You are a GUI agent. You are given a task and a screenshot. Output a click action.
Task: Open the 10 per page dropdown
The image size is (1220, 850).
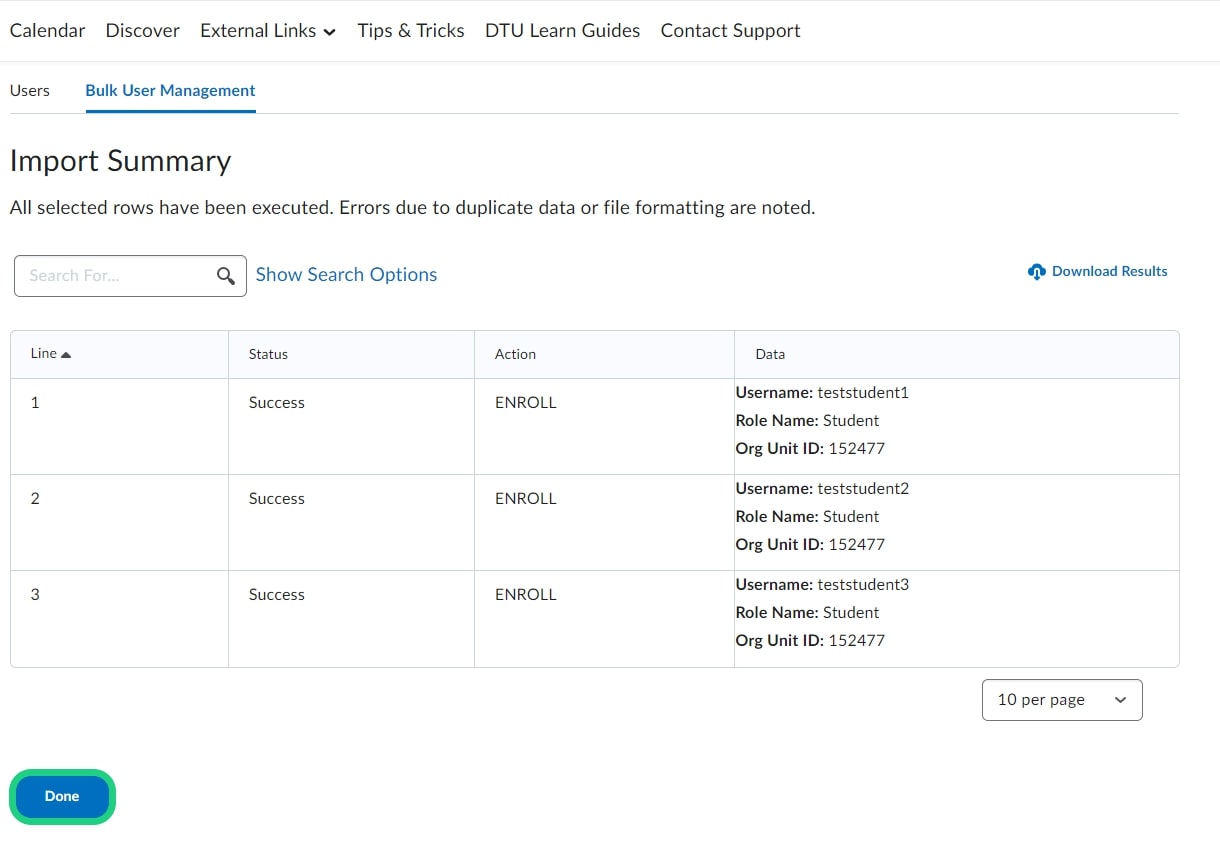pyautogui.click(x=1061, y=700)
